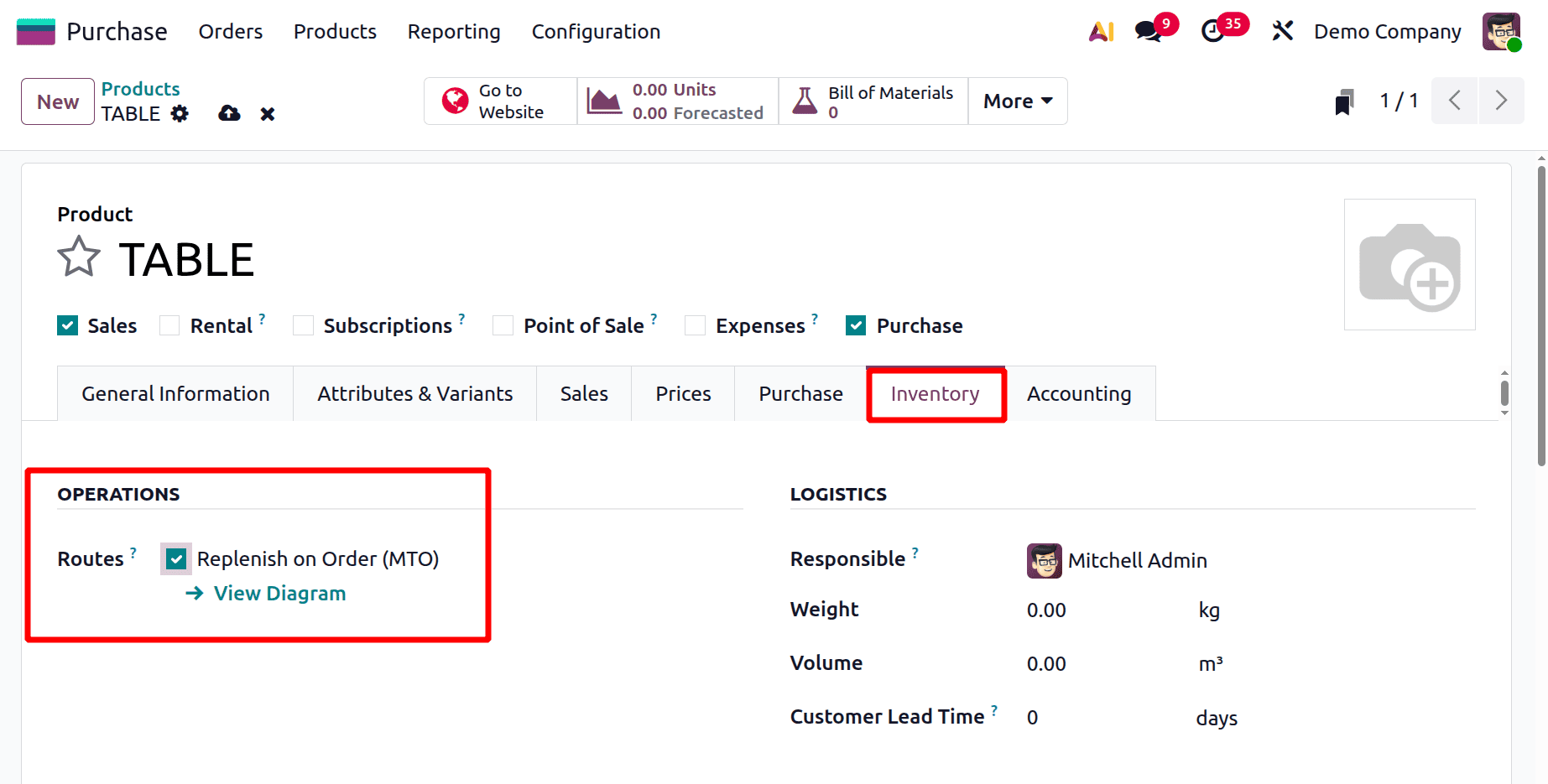Save changes with the cloud upload icon

point(228,113)
